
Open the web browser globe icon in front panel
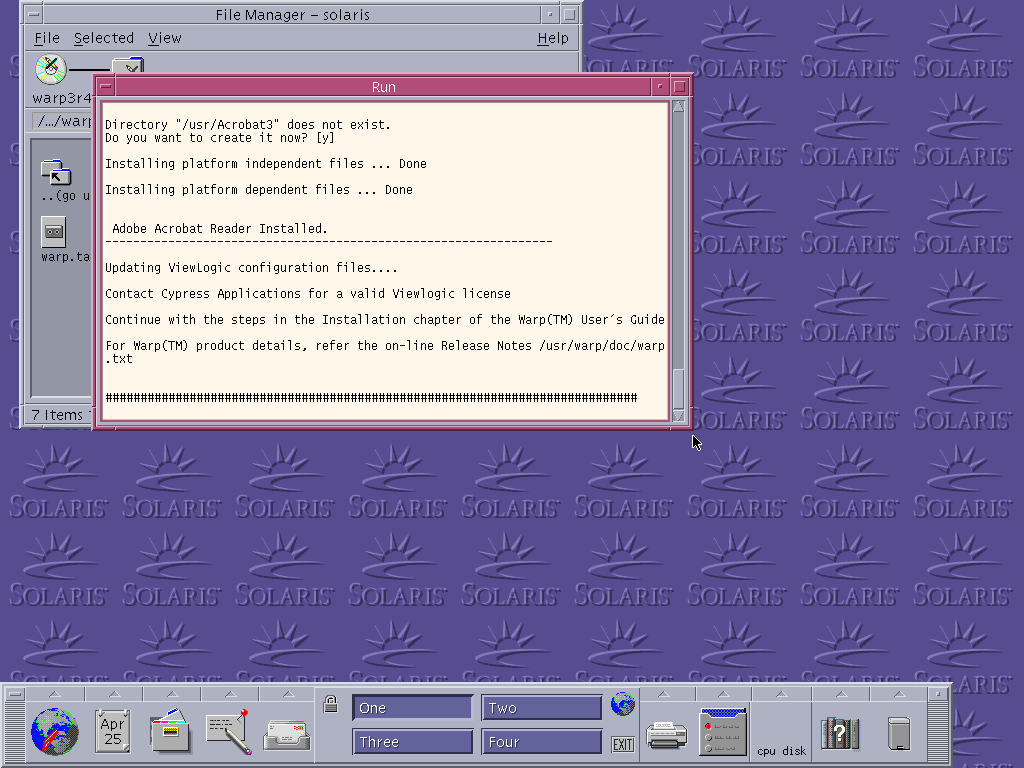point(53,731)
